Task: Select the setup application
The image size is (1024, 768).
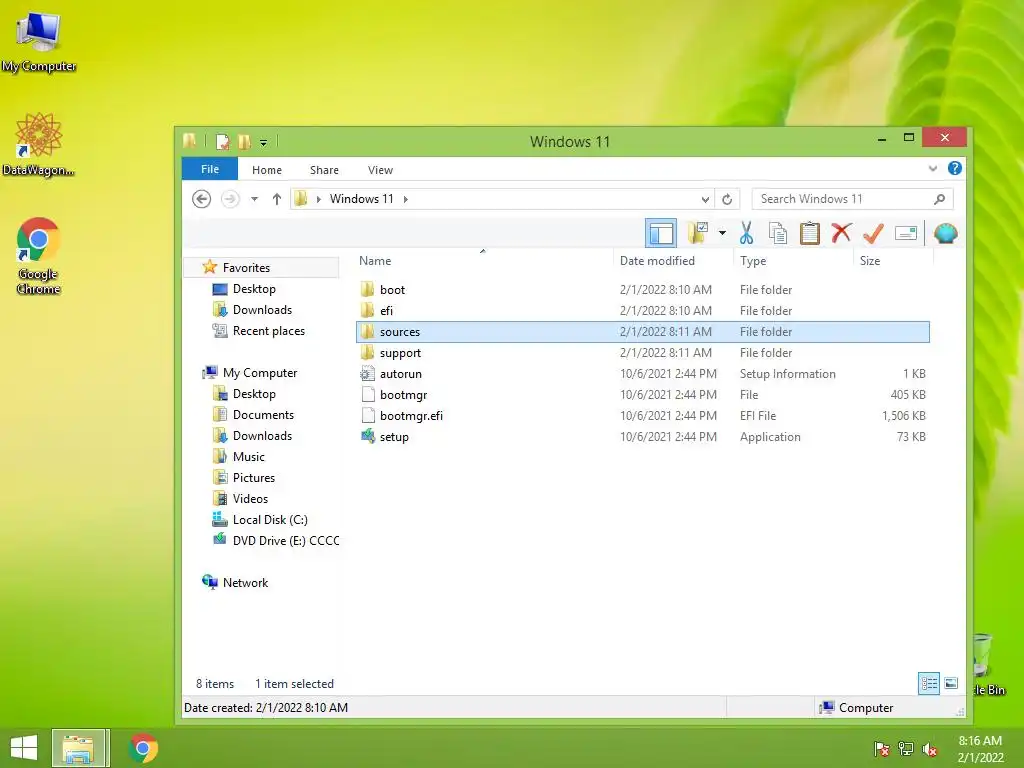Action: click(x=643, y=437)
